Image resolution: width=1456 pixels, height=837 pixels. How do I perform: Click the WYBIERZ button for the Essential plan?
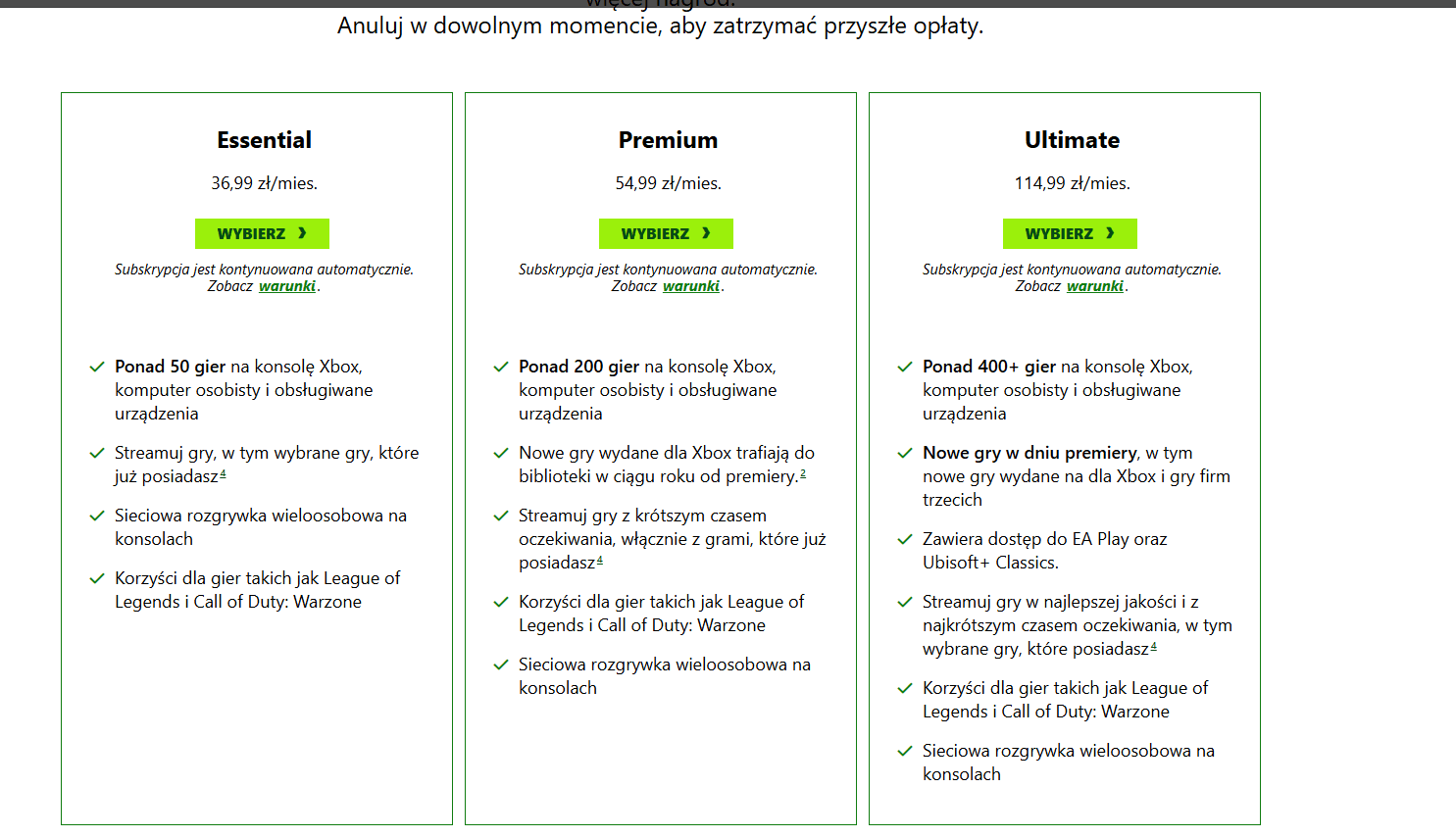point(262,233)
